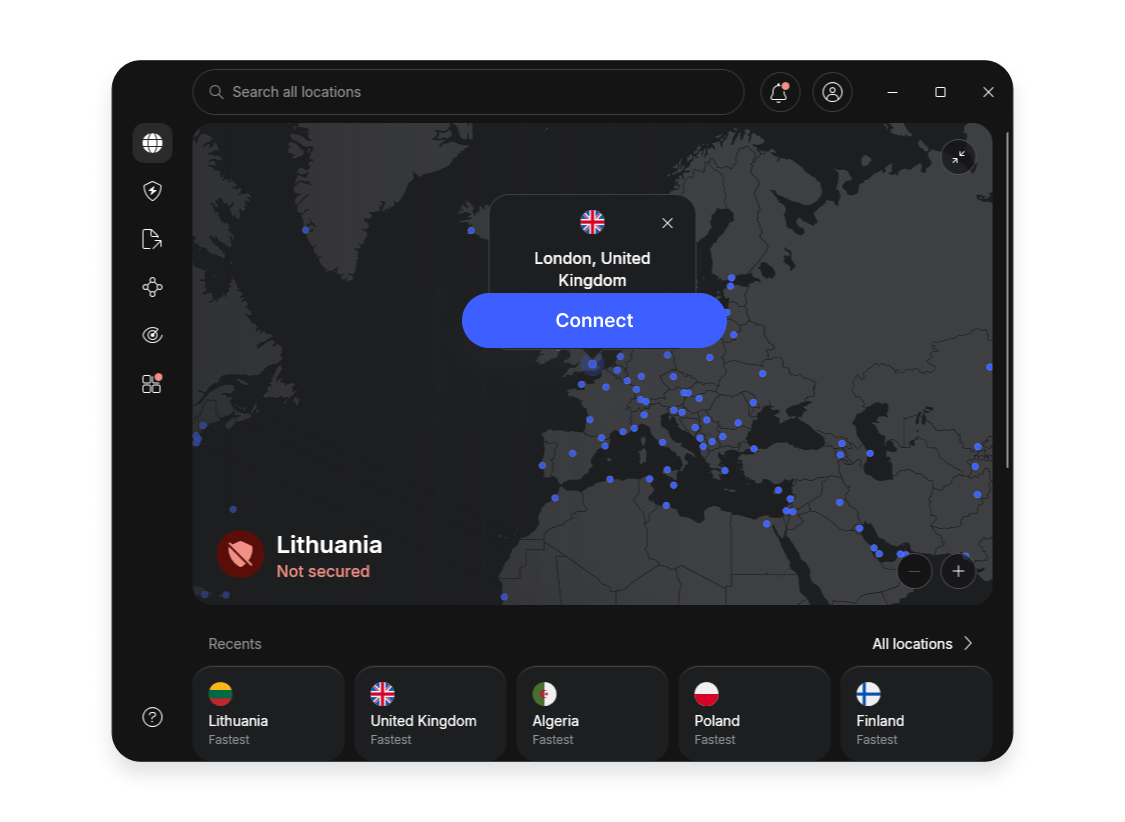The height and width of the screenshot is (822, 1125).
Task: Open the Dark Web Monitor radar icon
Action: (152, 335)
